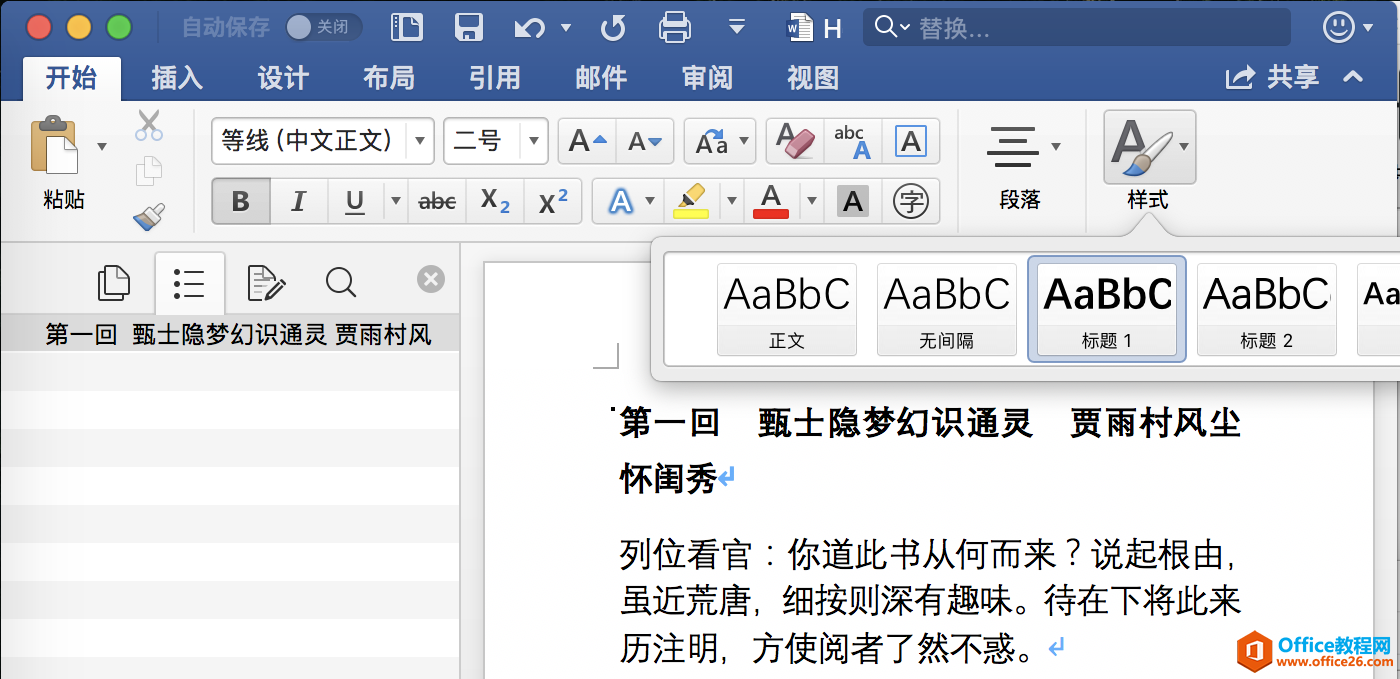
Task: Switch to the 开始 Home tab
Action: pyautogui.click(x=71, y=78)
